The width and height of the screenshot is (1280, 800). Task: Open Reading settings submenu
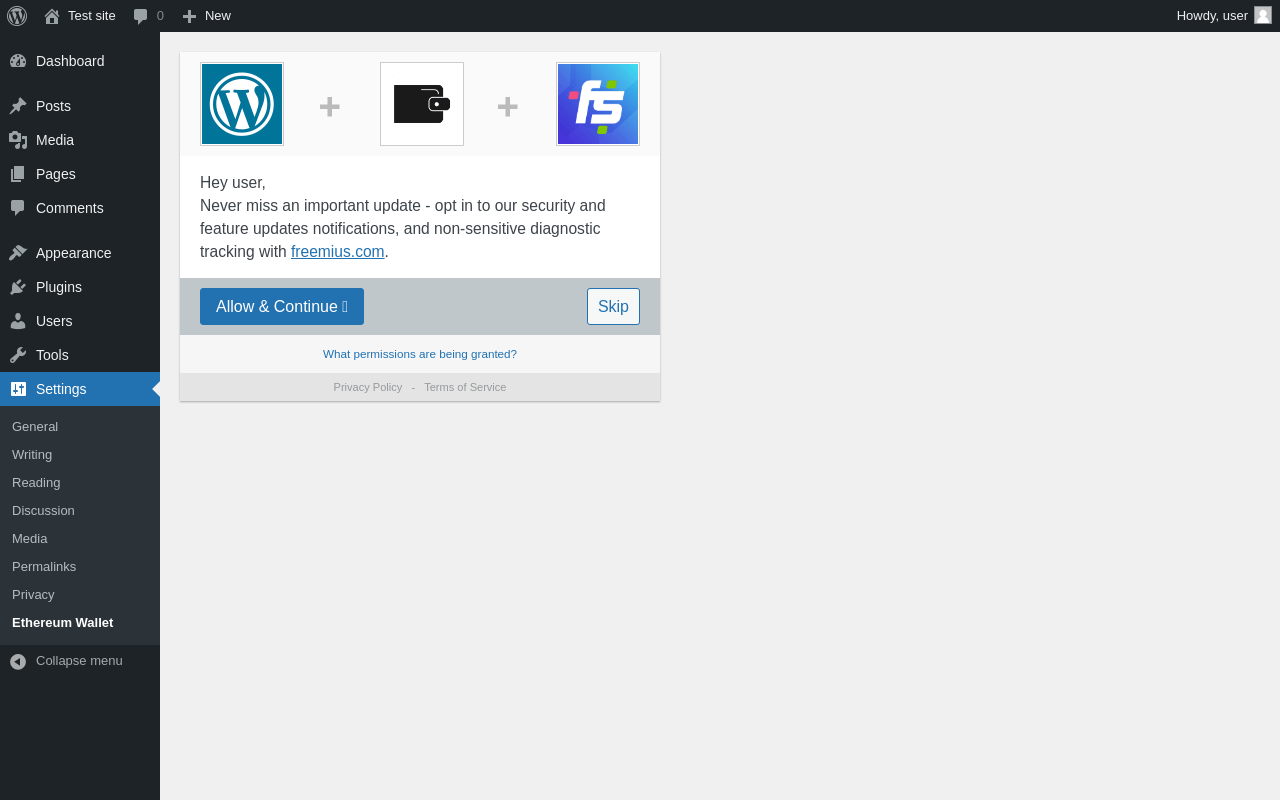click(x=80, y=483)
